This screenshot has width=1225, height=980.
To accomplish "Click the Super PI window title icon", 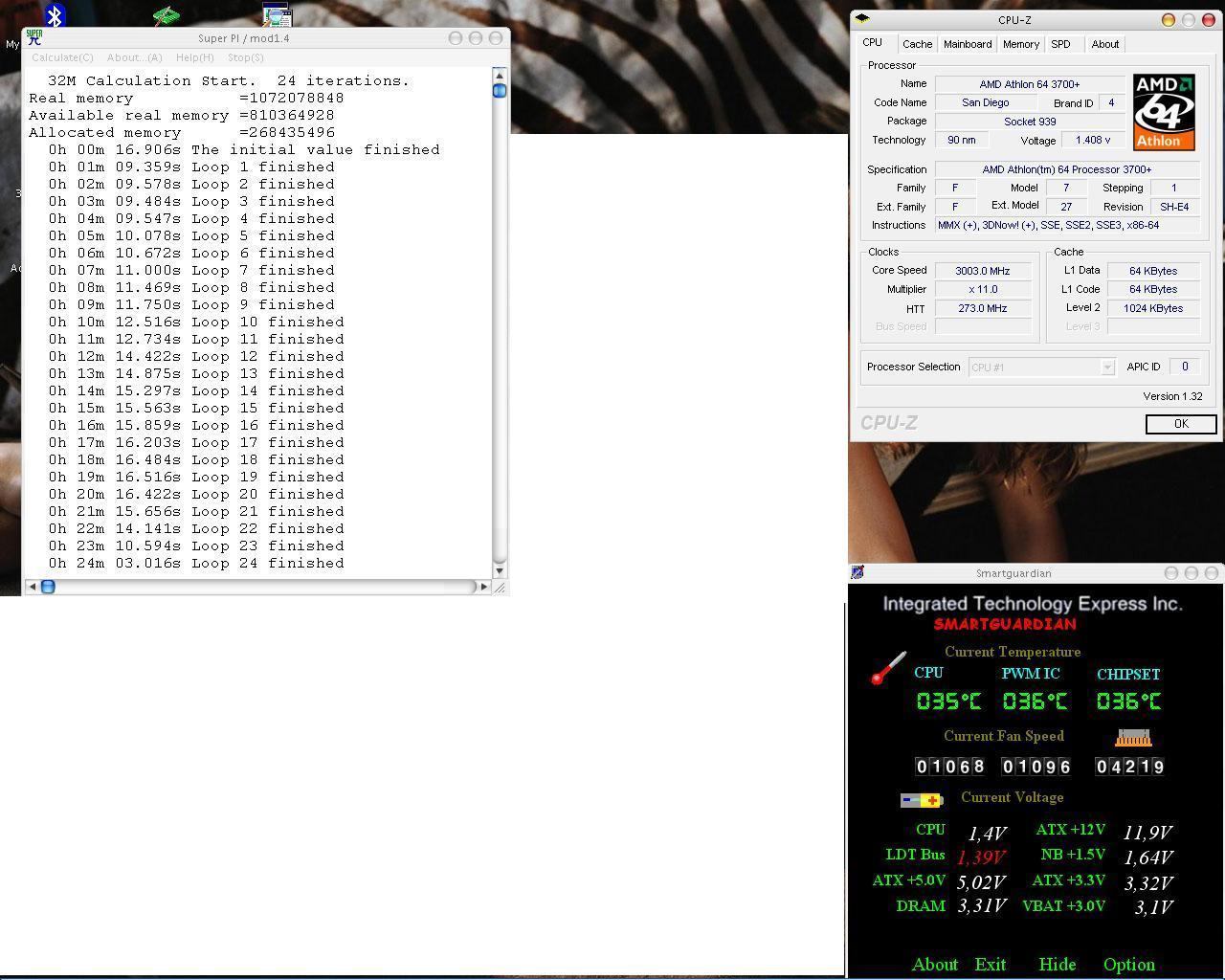I will click(x=34, y=38).
